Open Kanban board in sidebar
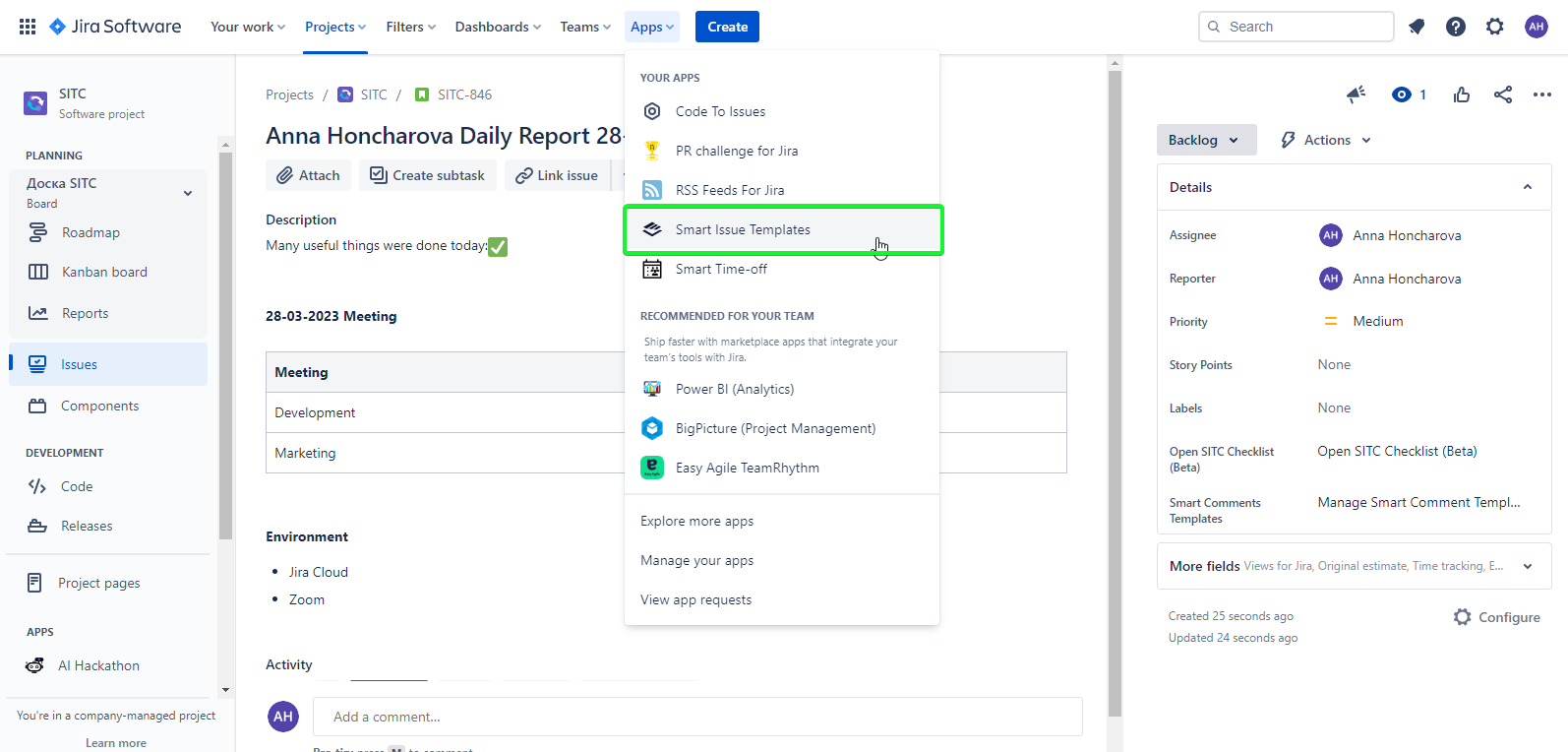The image size is (1568, 752). point(104,272)
